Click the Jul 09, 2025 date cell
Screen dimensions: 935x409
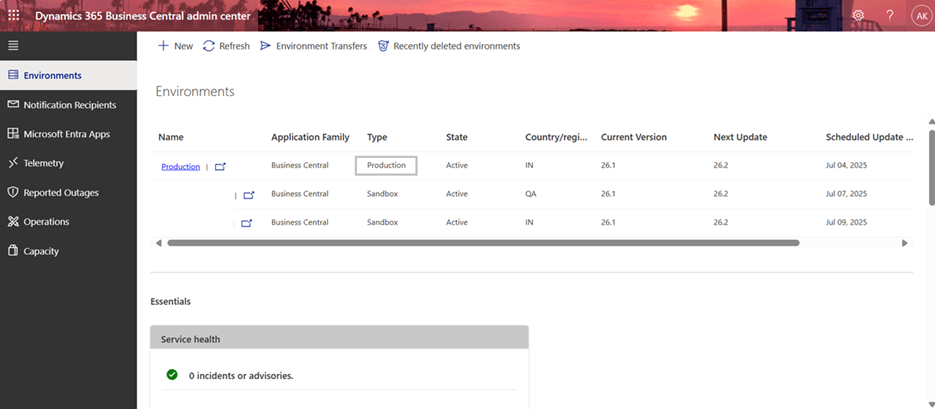tap(846, 222)
